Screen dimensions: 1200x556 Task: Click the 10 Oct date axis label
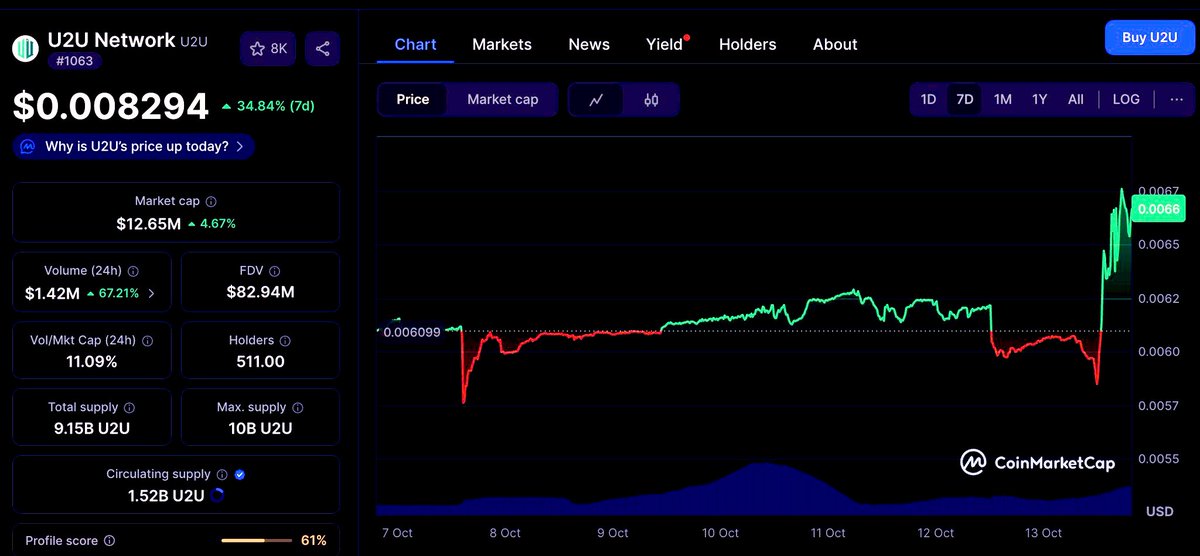pyautogui.click(x=720, y=533)
